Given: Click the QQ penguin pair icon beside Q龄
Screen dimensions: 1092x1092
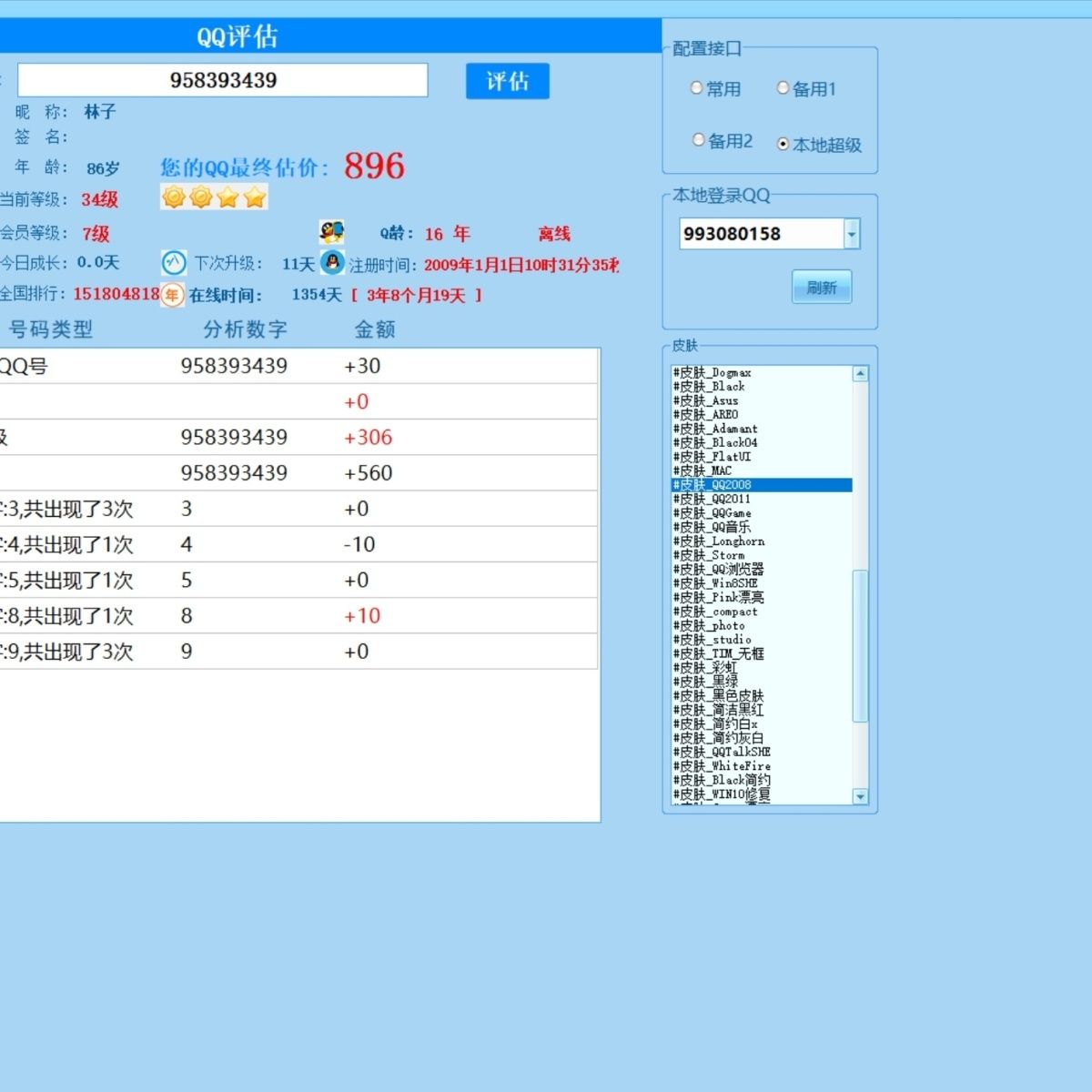Looking at the screenshot, I should coord(332,232).
